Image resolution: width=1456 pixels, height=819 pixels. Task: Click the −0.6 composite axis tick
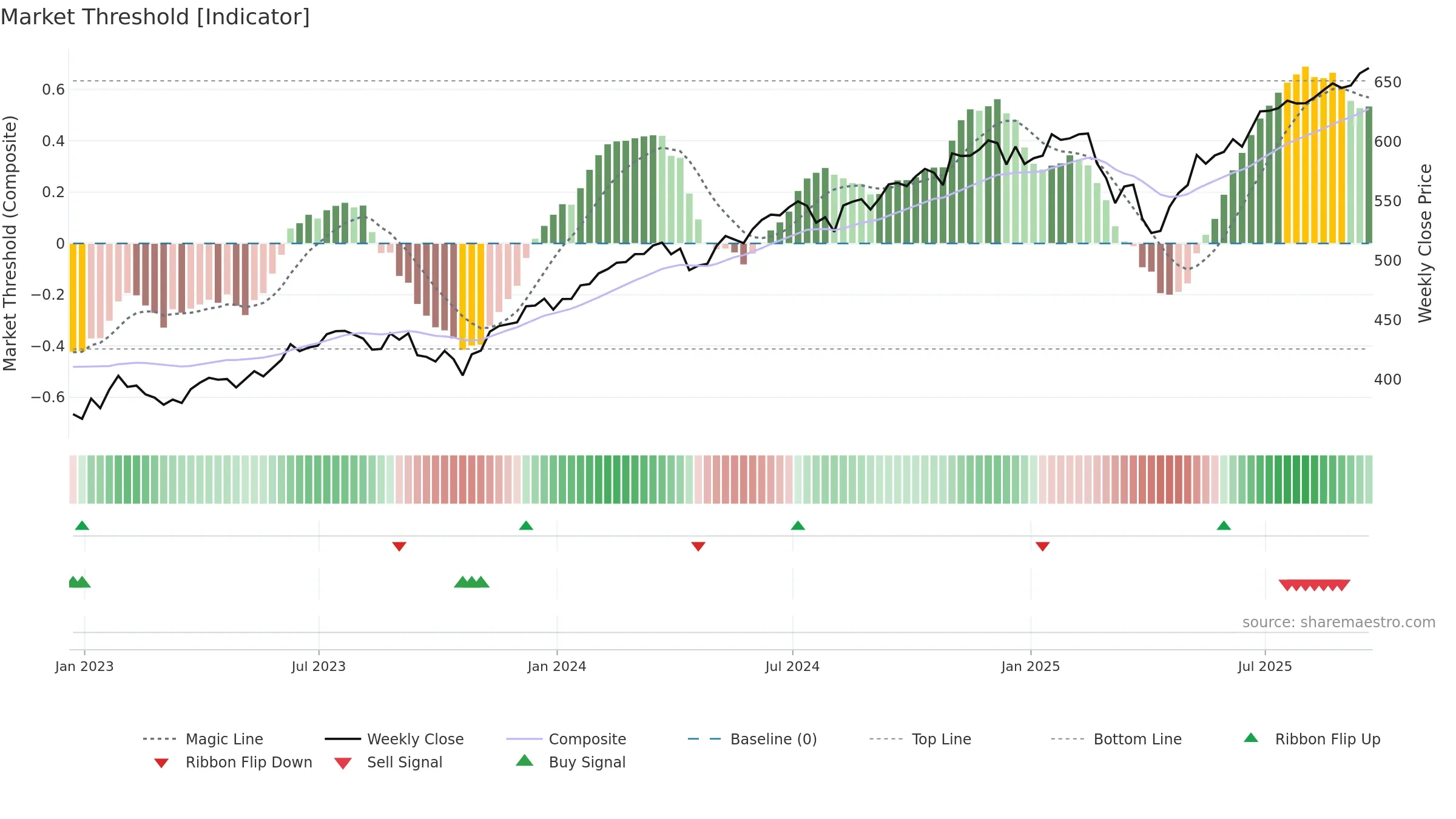48,397
